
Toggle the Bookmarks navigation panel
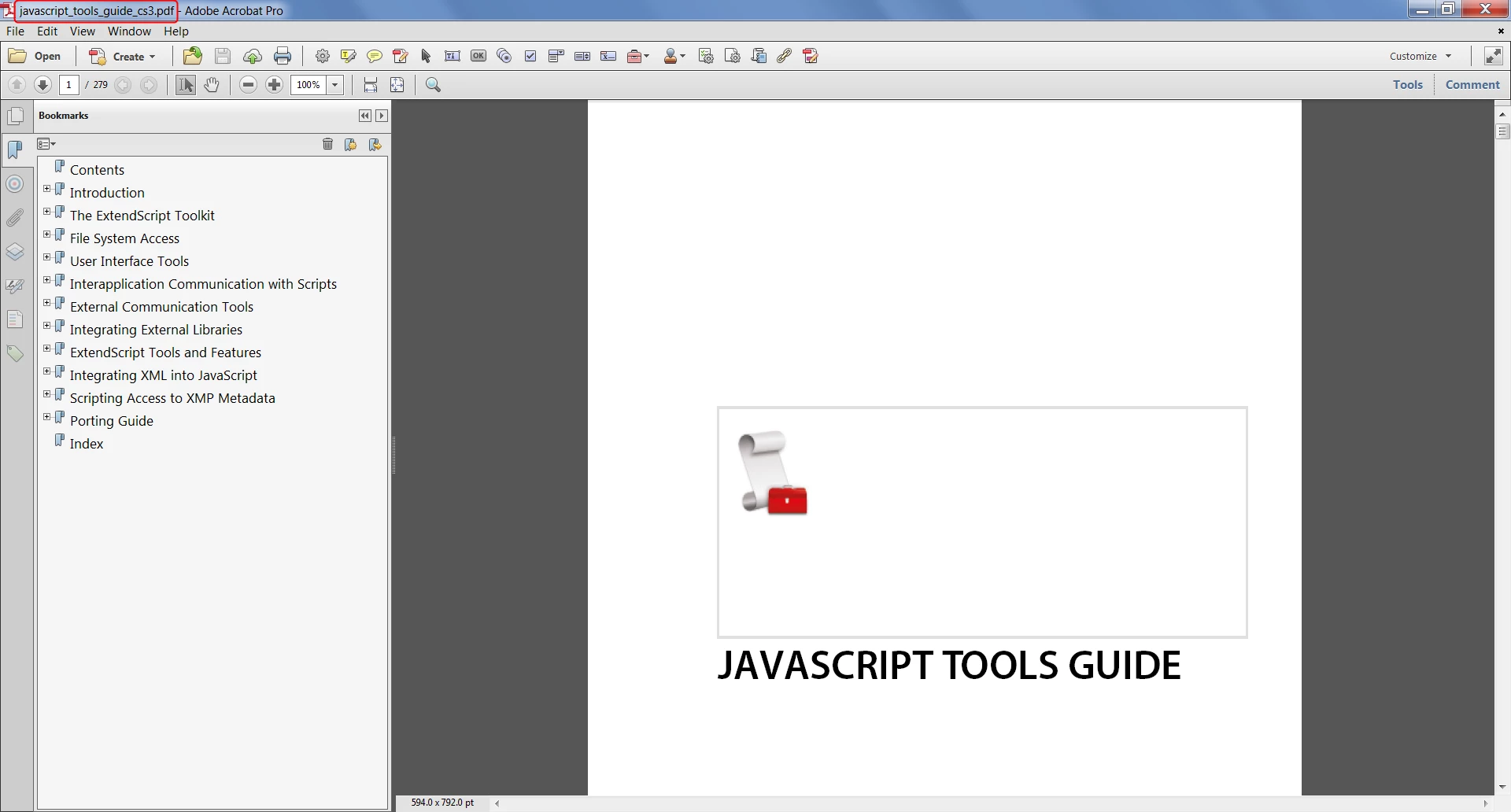[15, 149]
